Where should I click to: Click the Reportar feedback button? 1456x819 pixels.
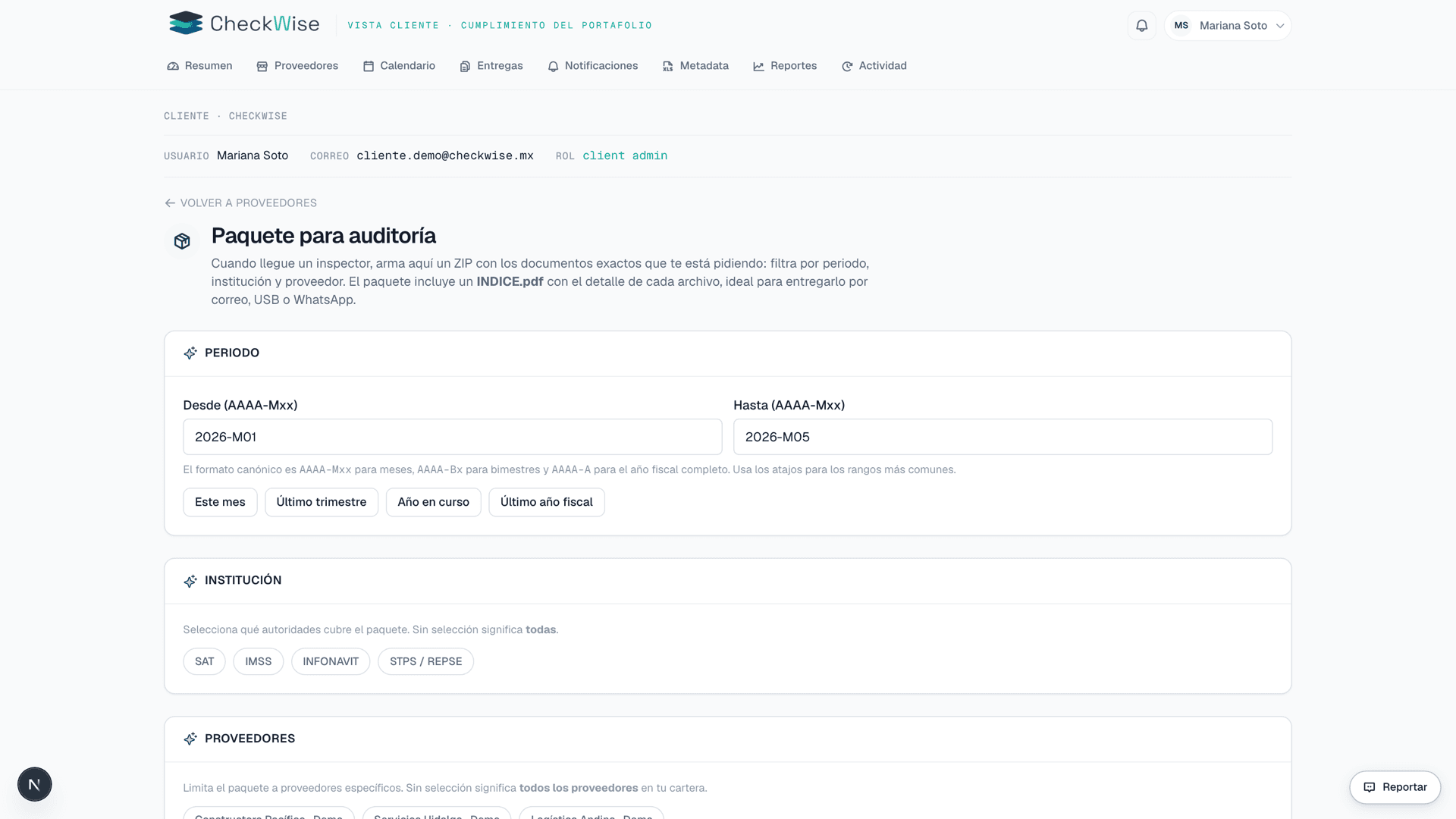point(1395,787)
